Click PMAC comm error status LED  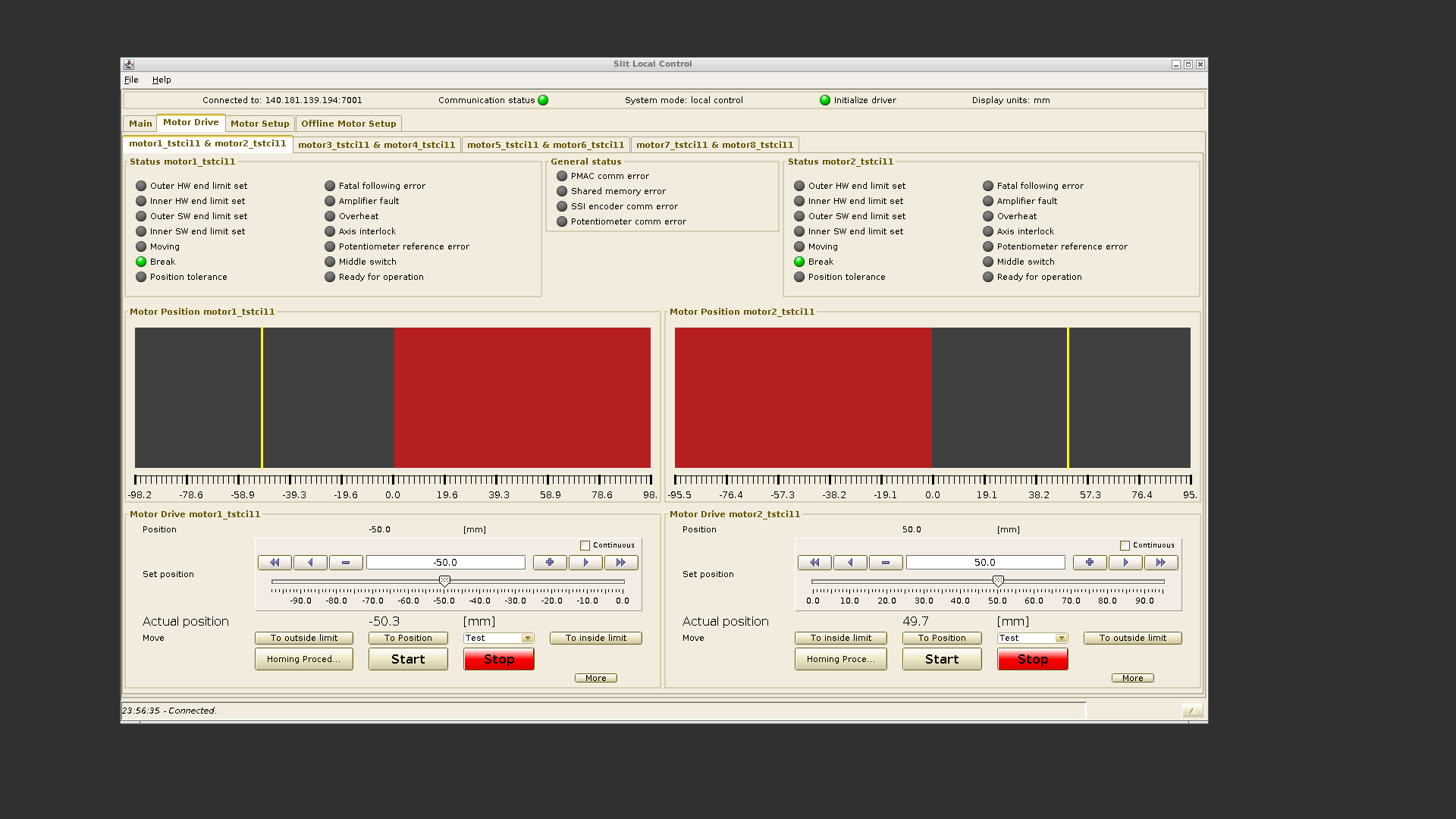(x=562, y=176)
